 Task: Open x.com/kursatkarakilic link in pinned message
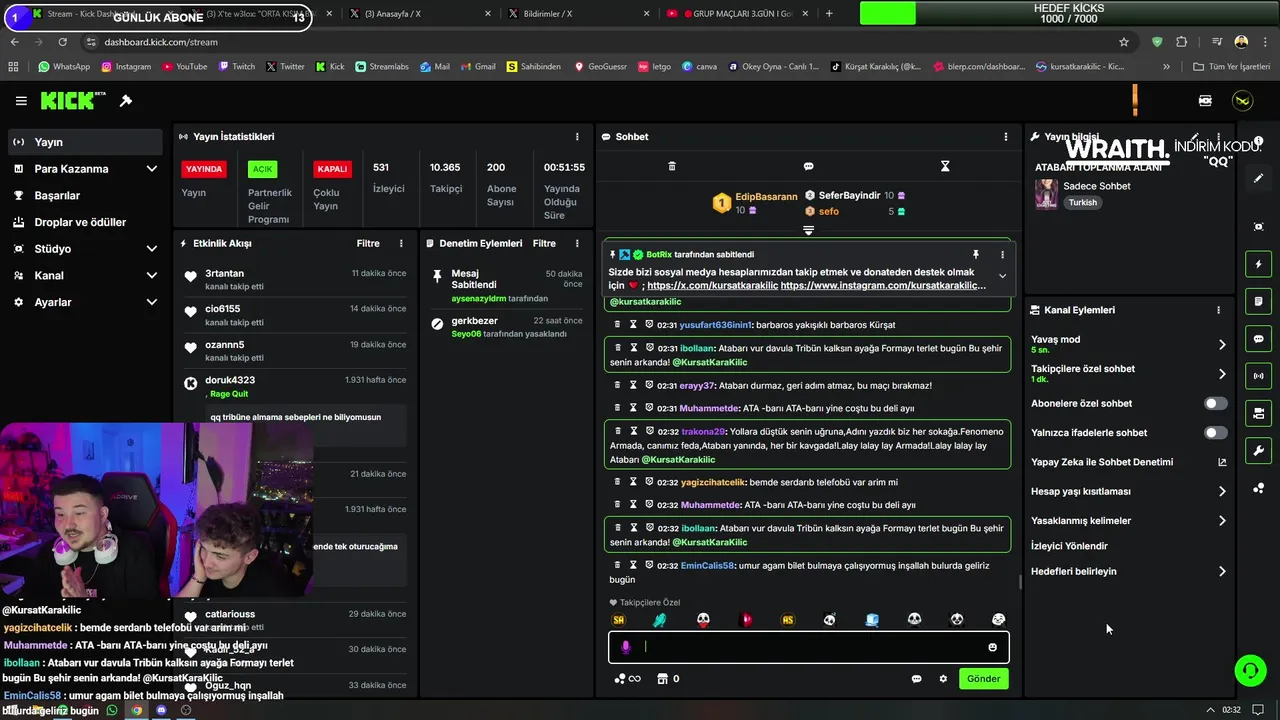tap(712, 286)
